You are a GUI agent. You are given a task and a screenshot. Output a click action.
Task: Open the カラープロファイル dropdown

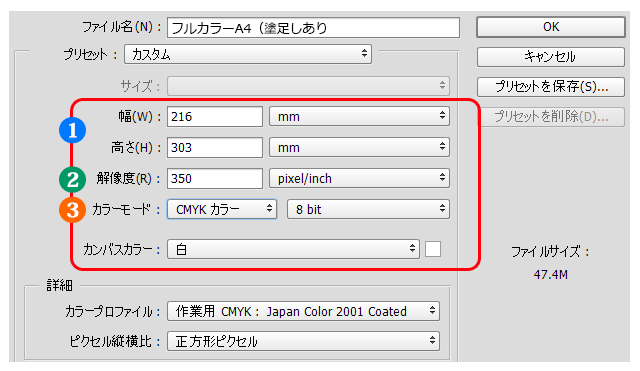pyautogui.click(x=303, y=311)
